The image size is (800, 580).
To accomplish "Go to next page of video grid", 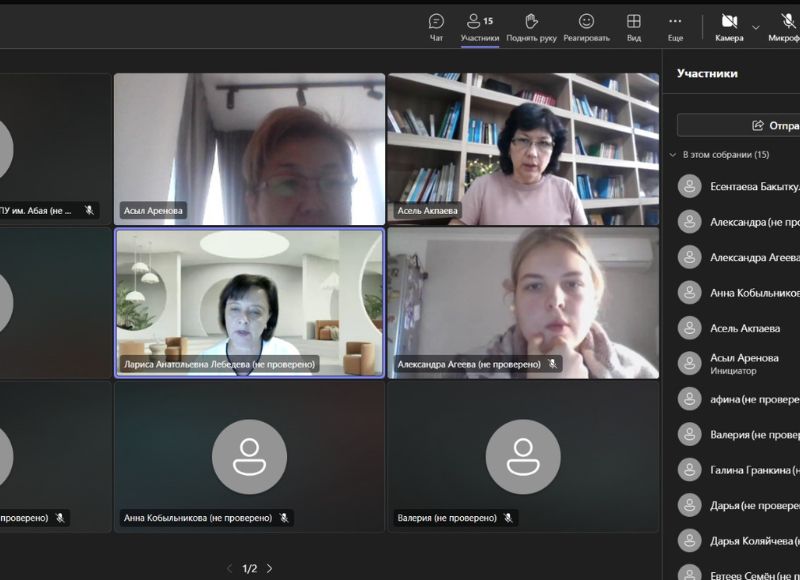I will (269, 568).
